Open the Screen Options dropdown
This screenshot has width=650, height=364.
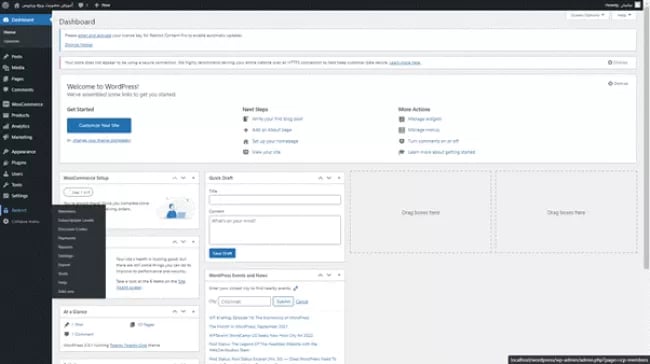(587, 15)
